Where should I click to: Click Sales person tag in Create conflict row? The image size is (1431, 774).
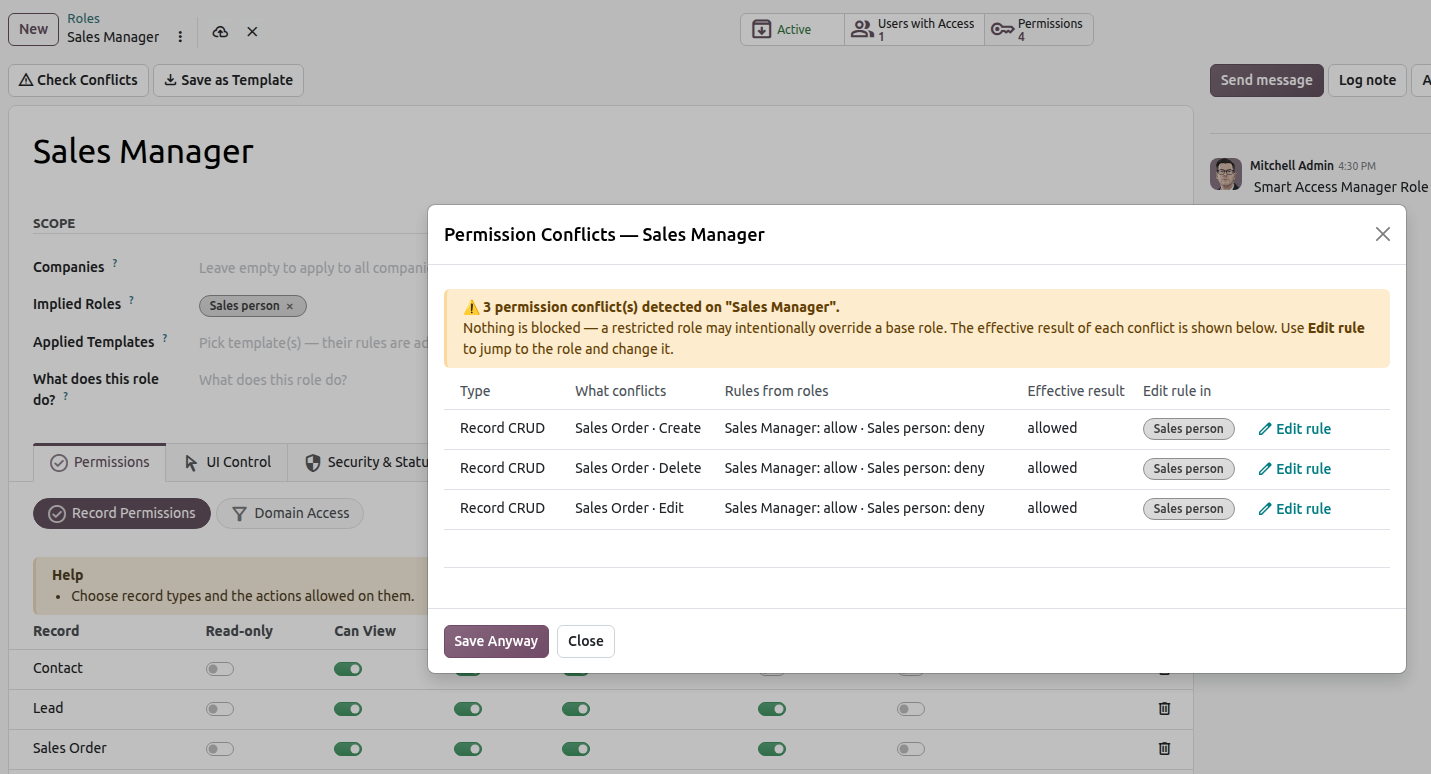tap(1188, 429)
